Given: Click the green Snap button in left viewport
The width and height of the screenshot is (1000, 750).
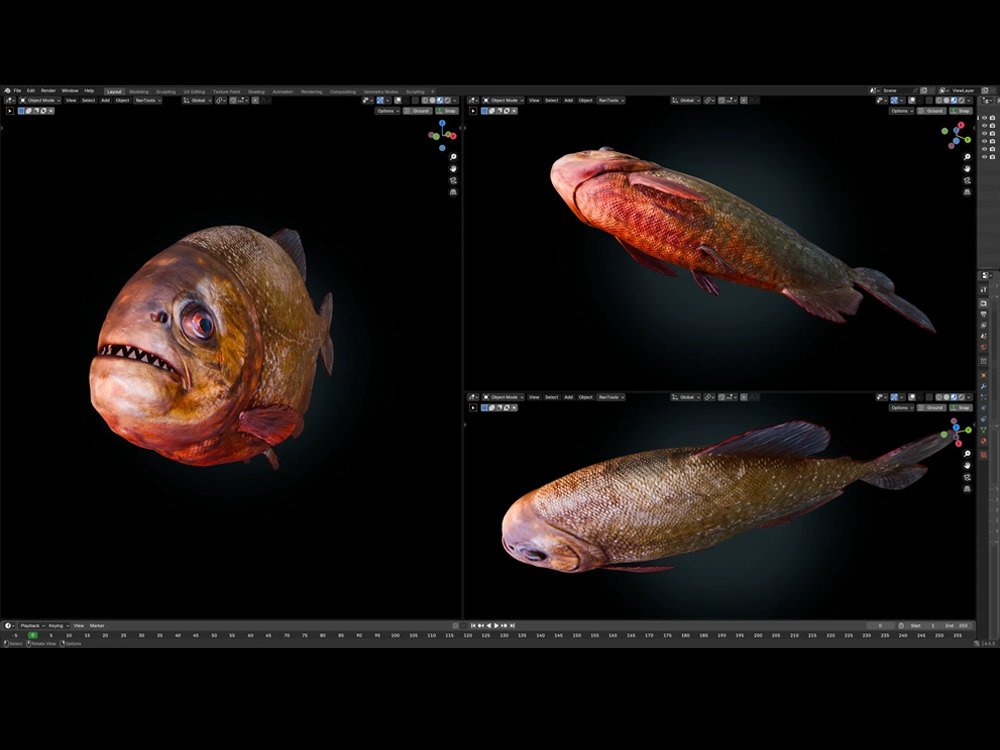Looking at the screenshot, I should (447, 111).
